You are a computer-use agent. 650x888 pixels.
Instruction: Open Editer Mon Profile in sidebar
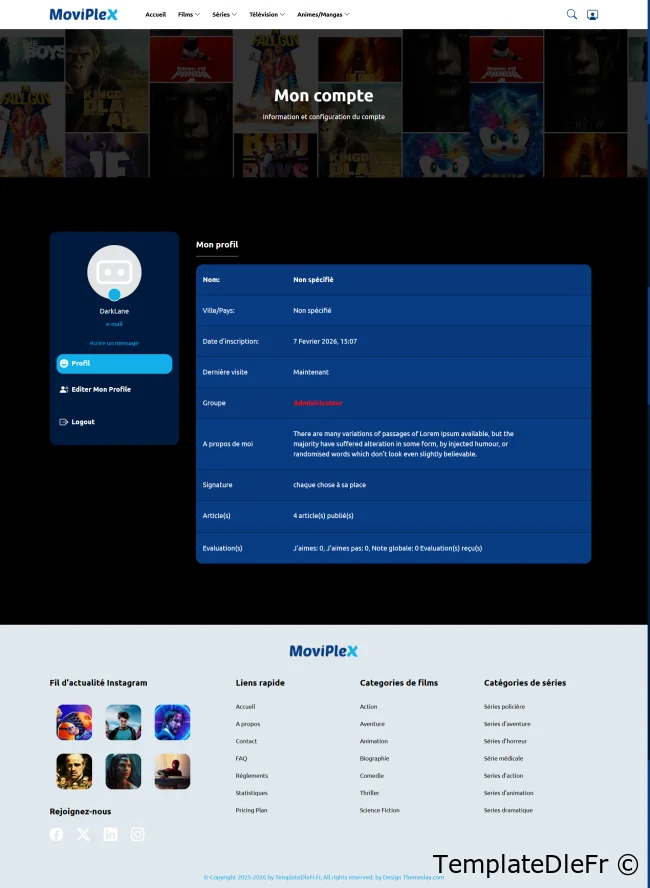pos(100,390)
